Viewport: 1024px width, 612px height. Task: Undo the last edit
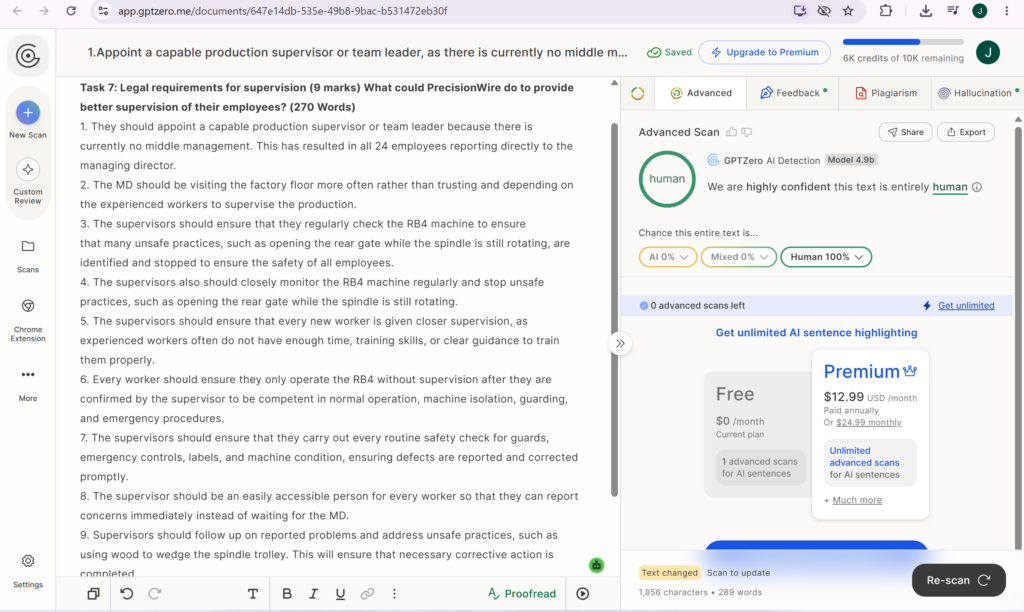pos(127,594)
